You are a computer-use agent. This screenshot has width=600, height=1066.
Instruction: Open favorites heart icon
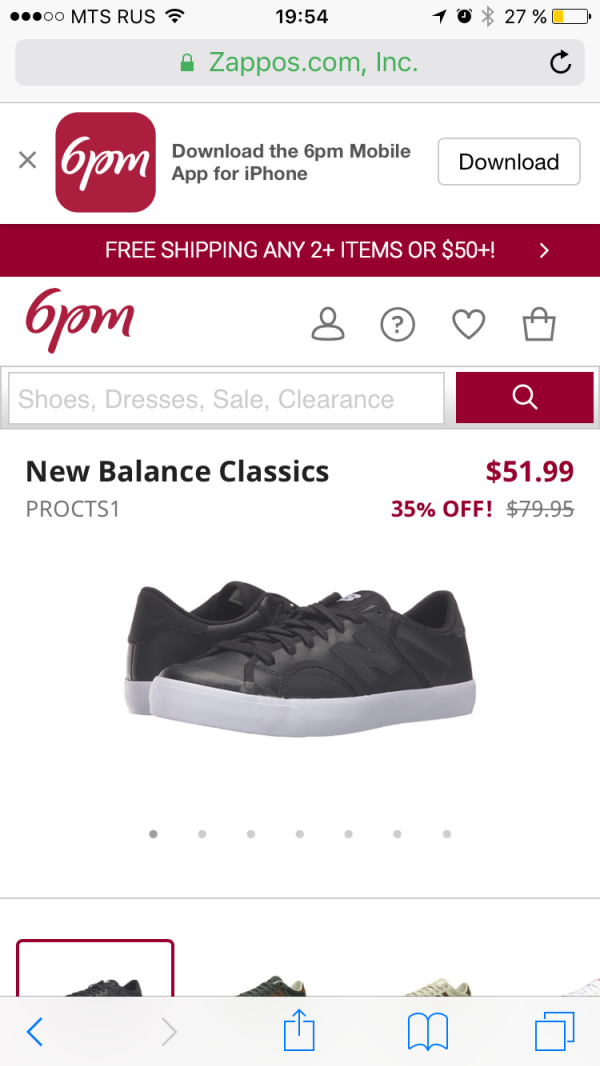(468, 324)
